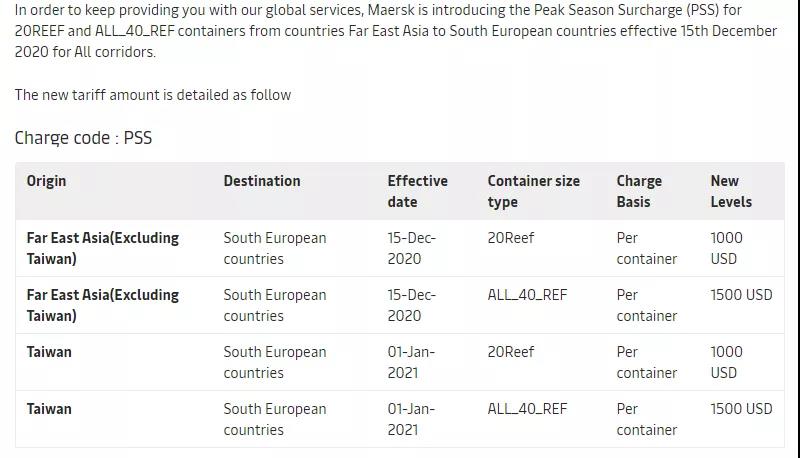This screenshot has height=458, width=800.
Task: Select the Charge Basis column header
Action: coord(639,191)
